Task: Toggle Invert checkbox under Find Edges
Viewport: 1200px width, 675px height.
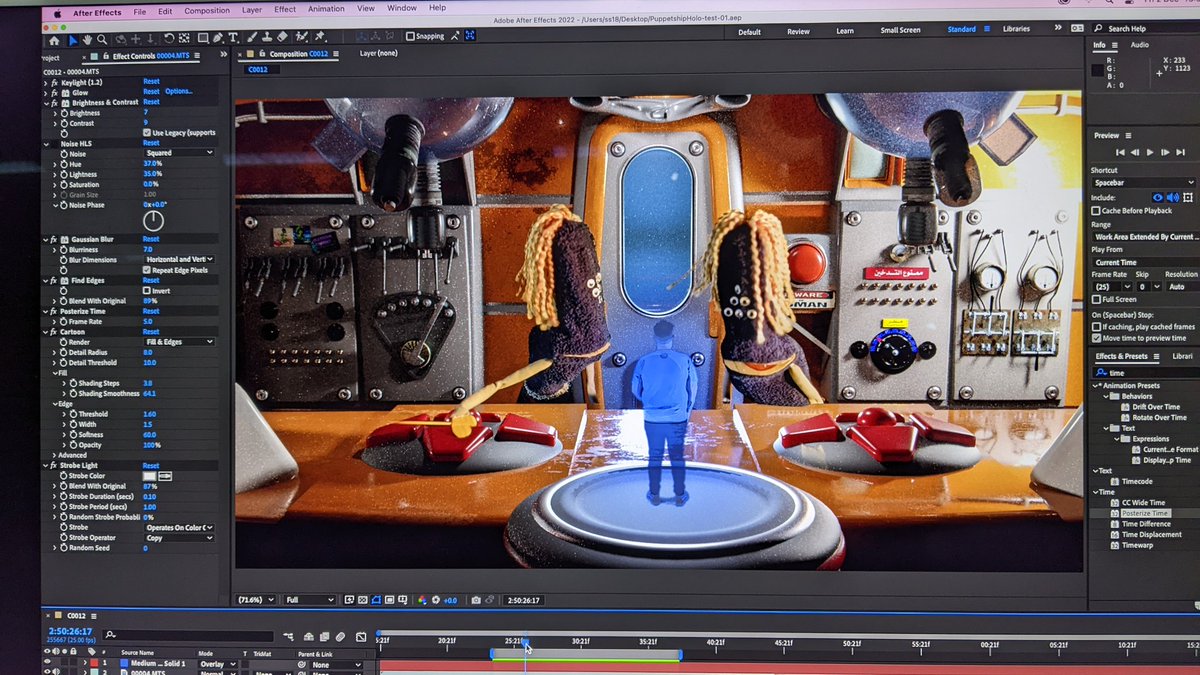Action: (x=148, y=291)
